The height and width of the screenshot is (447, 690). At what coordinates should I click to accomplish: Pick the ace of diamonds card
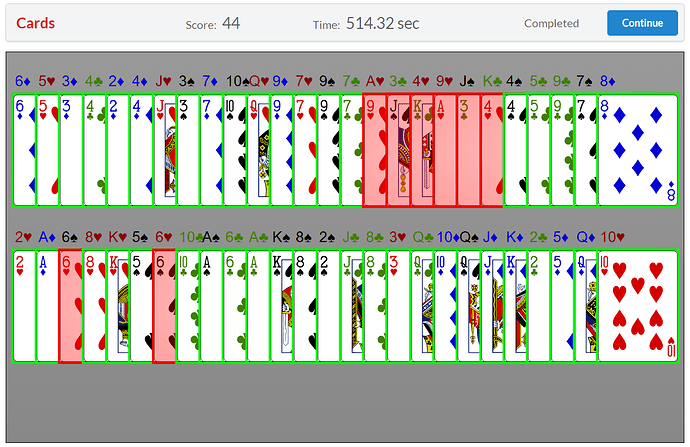(x=48, y=306)
